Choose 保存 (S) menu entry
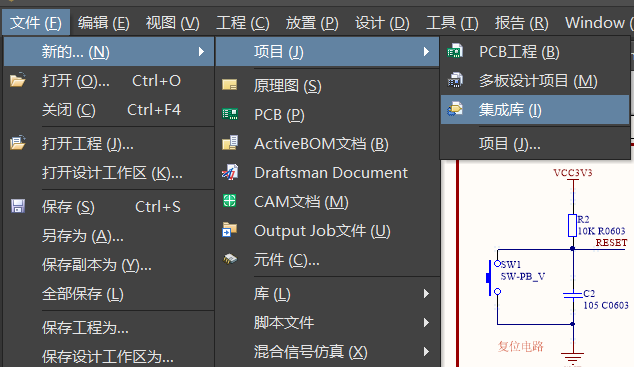Screen dimensions: 634x367 (x=109, y=207)
